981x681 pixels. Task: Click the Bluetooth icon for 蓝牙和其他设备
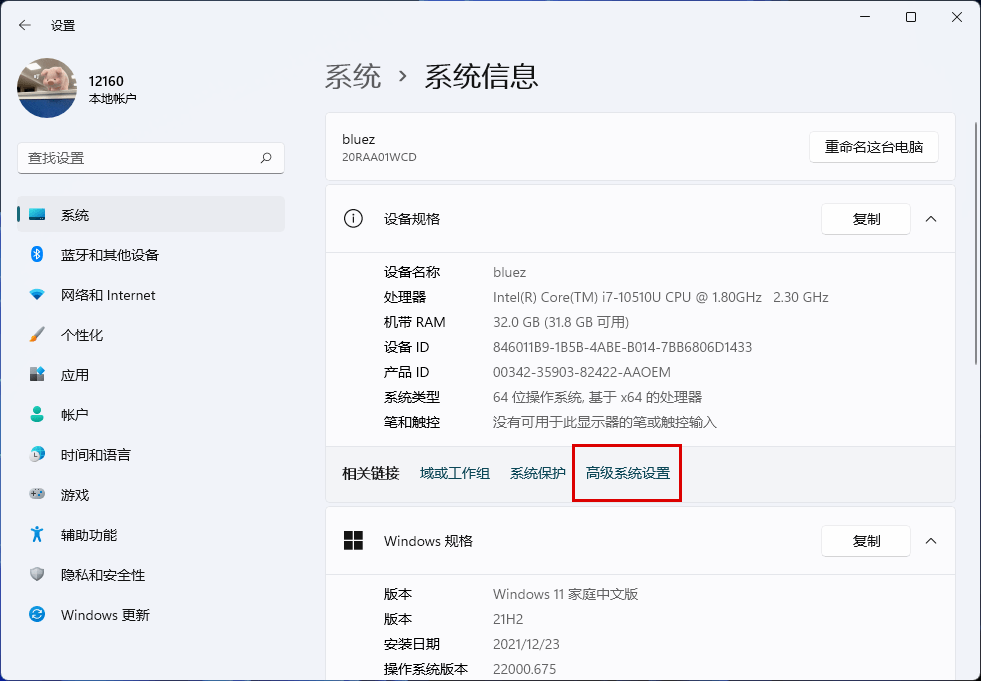point(37,254)
